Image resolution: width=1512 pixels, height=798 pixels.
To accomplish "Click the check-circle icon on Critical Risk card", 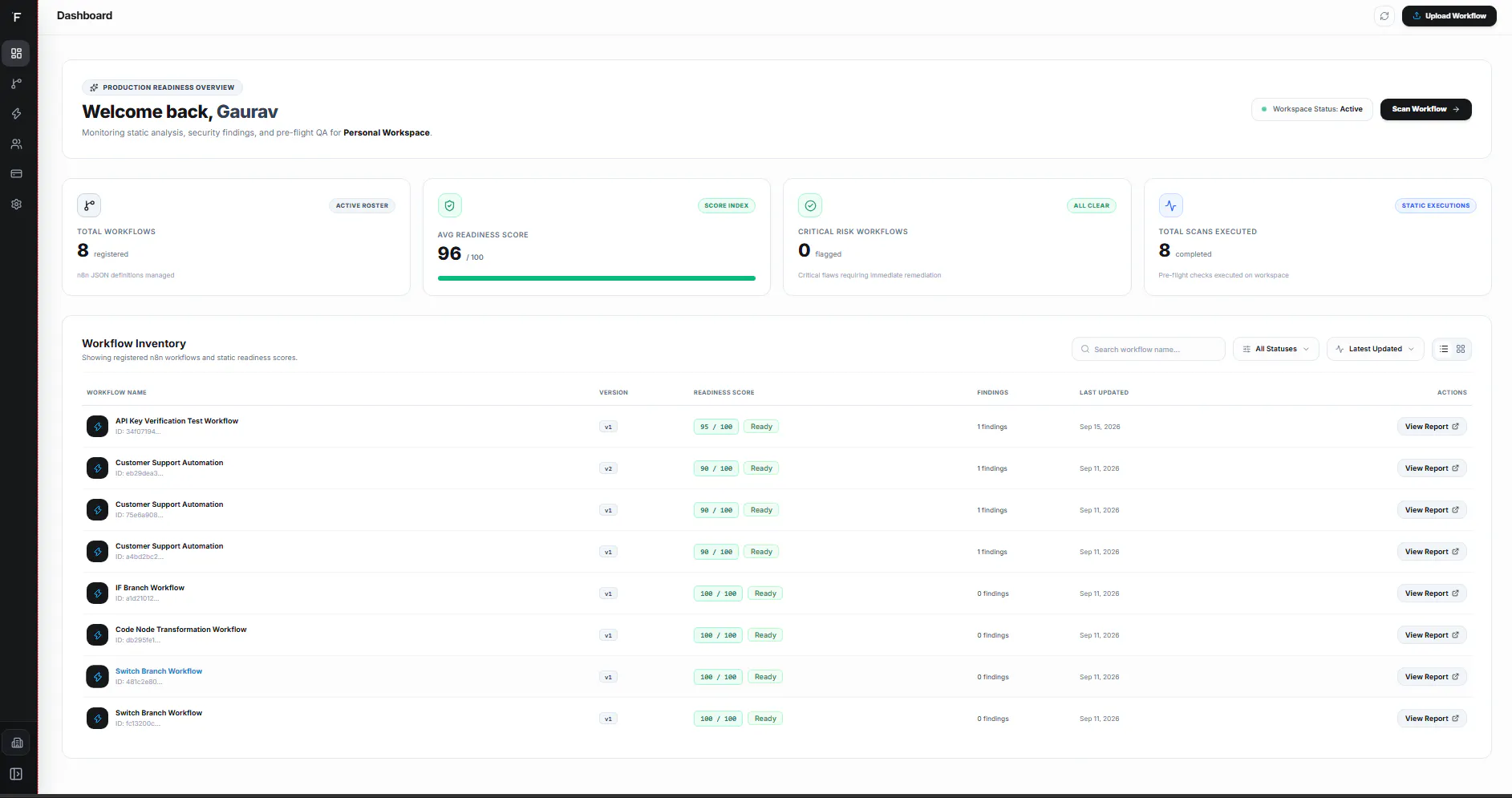I will (810, 205).
